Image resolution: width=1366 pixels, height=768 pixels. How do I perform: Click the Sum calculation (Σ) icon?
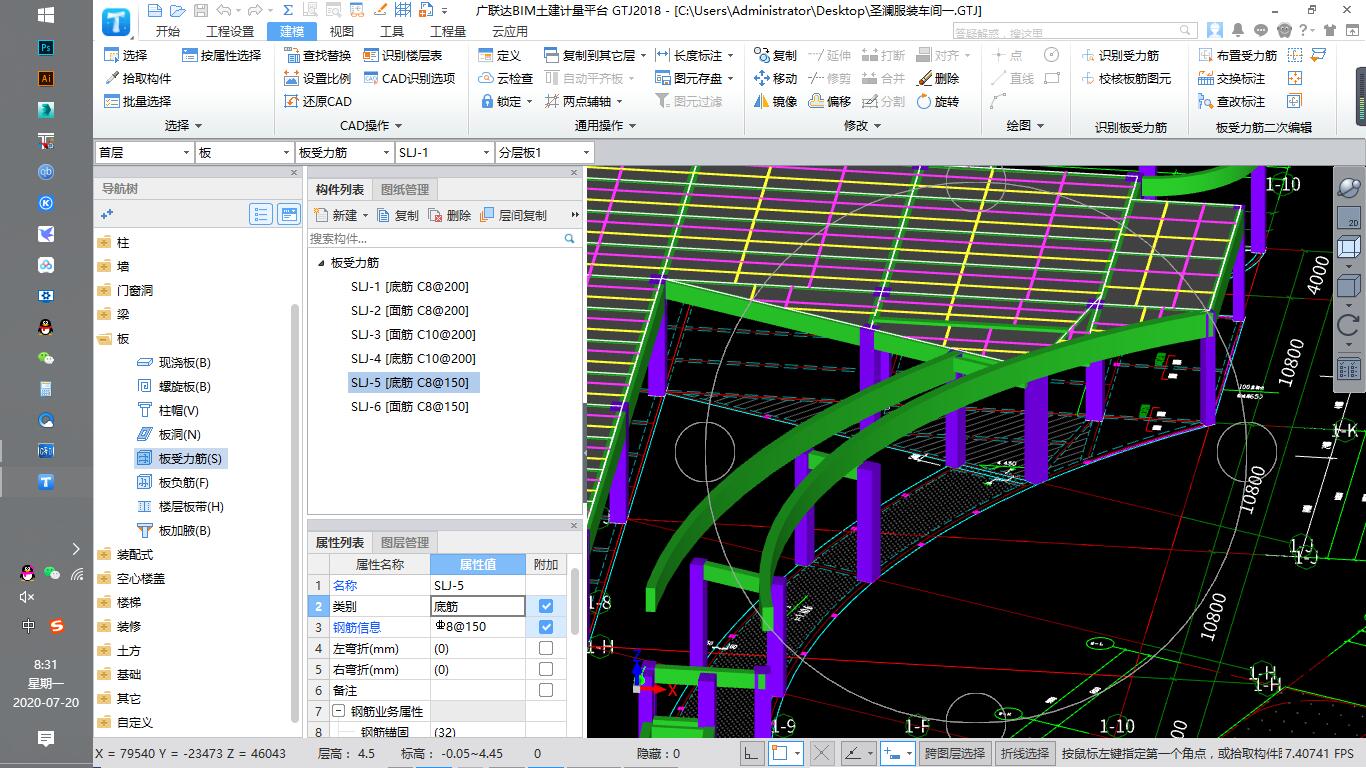point(287,10)
